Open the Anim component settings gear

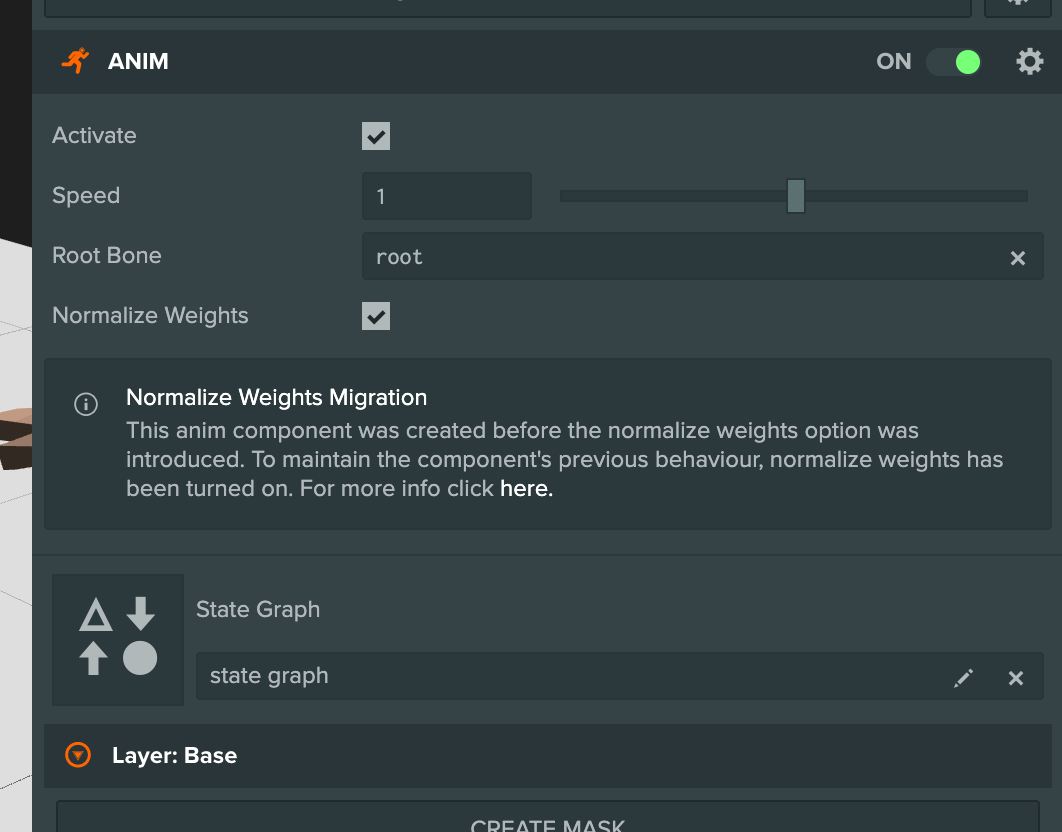[1029, 61]
